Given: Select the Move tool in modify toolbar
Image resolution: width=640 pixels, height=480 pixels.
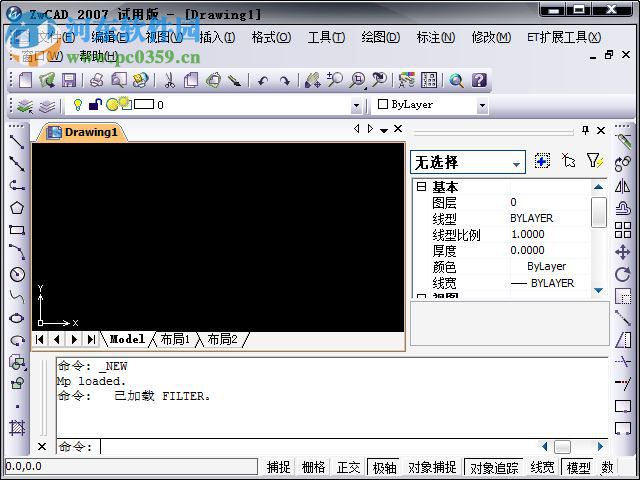Looking at the screenshot, I should pyautogui.click(x=622, y=252).
